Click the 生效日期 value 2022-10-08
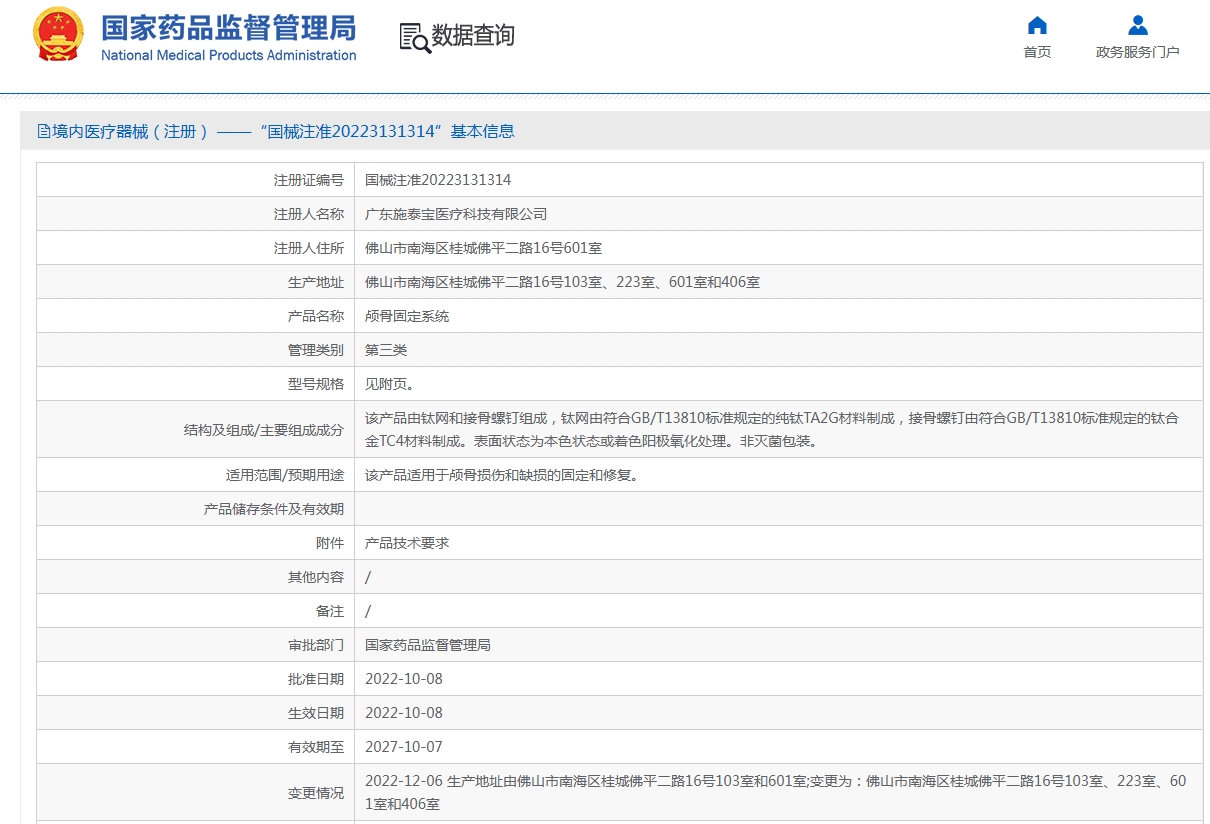 [x=404, y=713]
